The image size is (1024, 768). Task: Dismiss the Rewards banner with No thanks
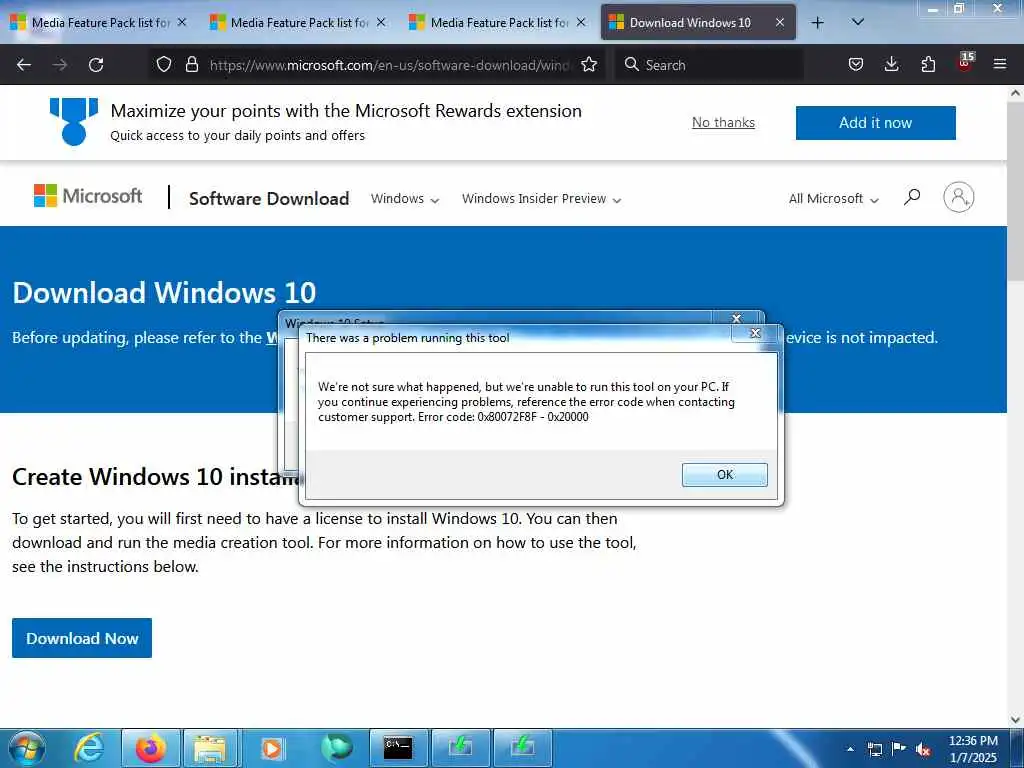coord(723,122)
